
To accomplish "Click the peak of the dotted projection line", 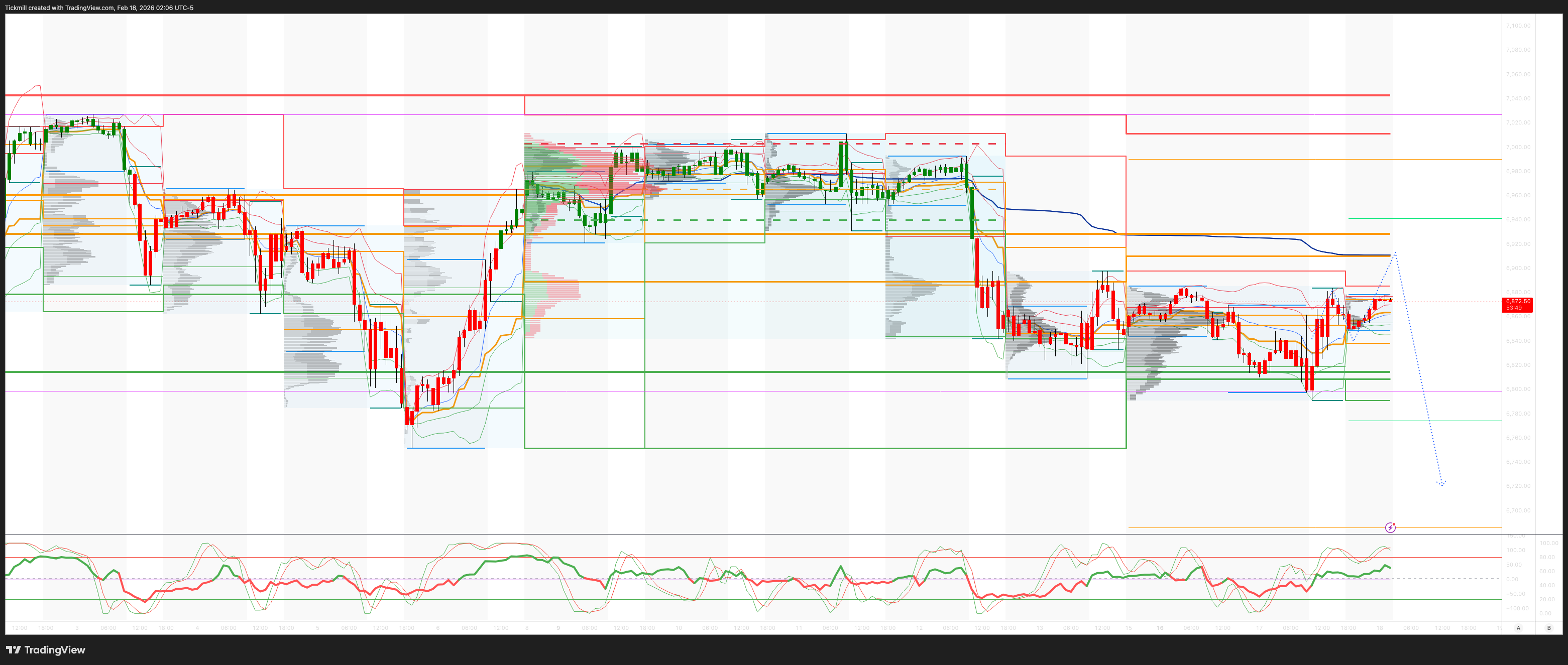I will tap(1395, 252).
